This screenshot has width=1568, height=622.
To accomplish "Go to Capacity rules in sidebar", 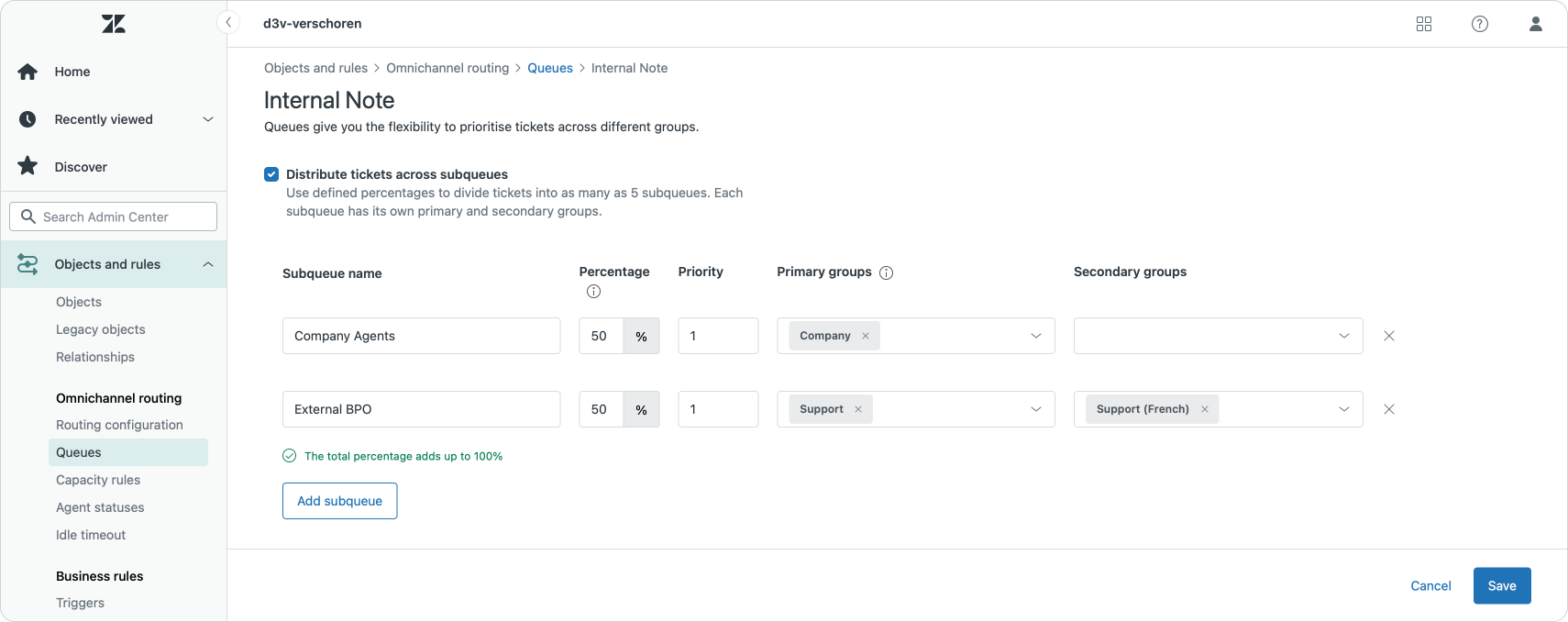I will pos(98,480).
